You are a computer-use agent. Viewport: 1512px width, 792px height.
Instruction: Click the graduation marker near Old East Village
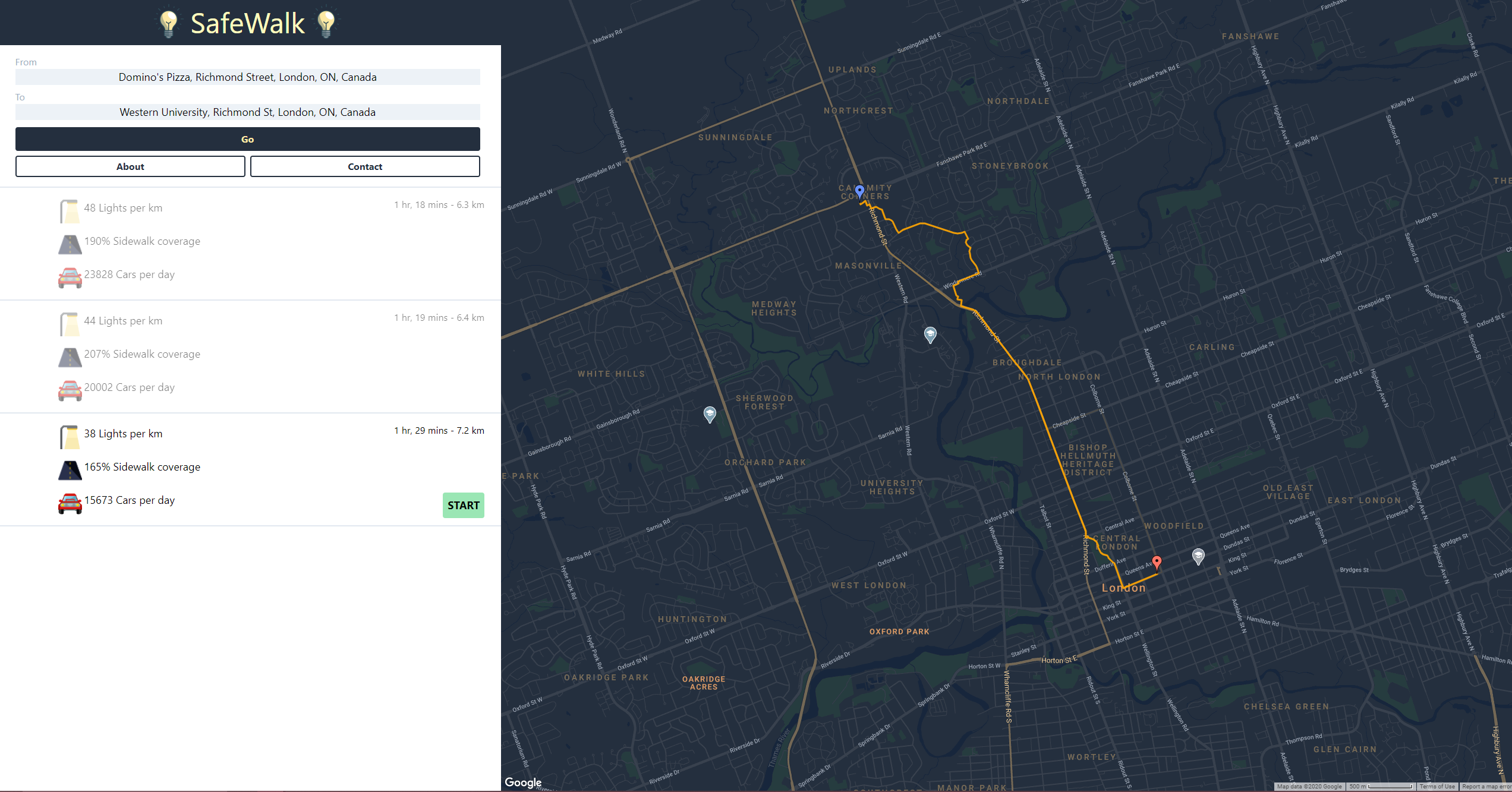pos(1198,556)
